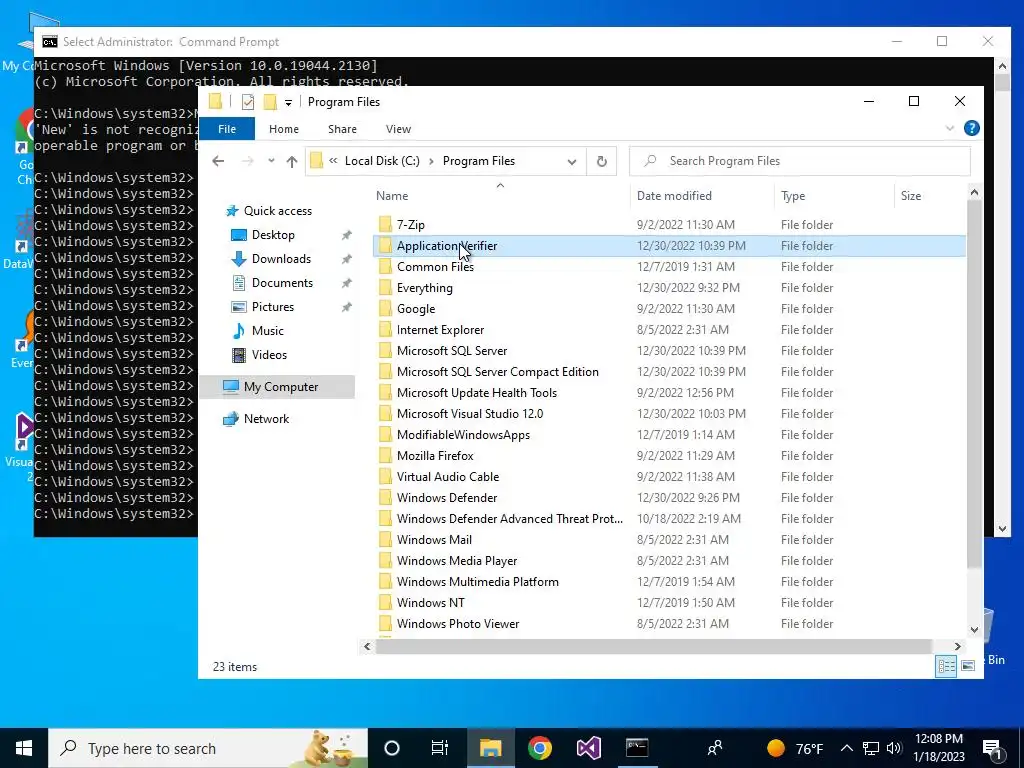Select Quick access in navigation pane
Image resolution: width=1024 pixels, height=768 pixels.
coord(278,211)
